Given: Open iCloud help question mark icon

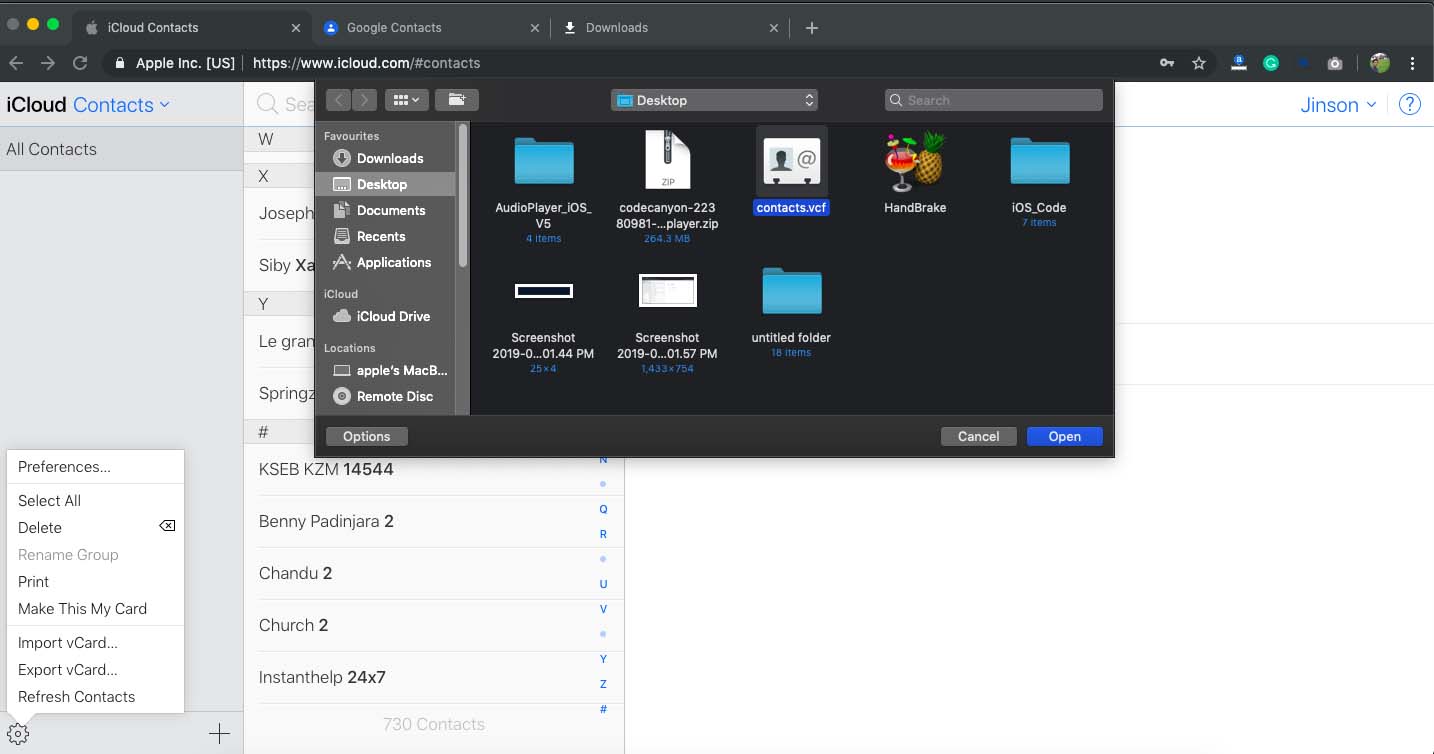Looking at the screenshot, I should (1409, 105).
